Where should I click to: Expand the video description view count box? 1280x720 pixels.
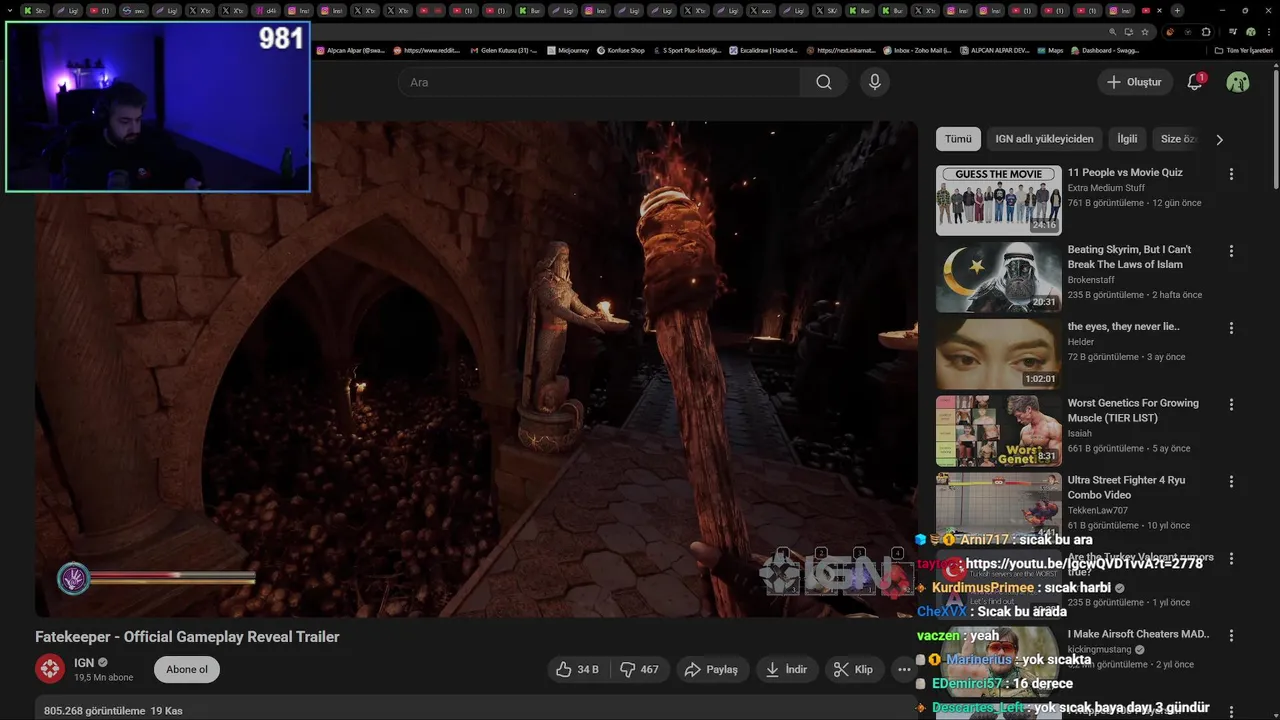tap(476, 708)
